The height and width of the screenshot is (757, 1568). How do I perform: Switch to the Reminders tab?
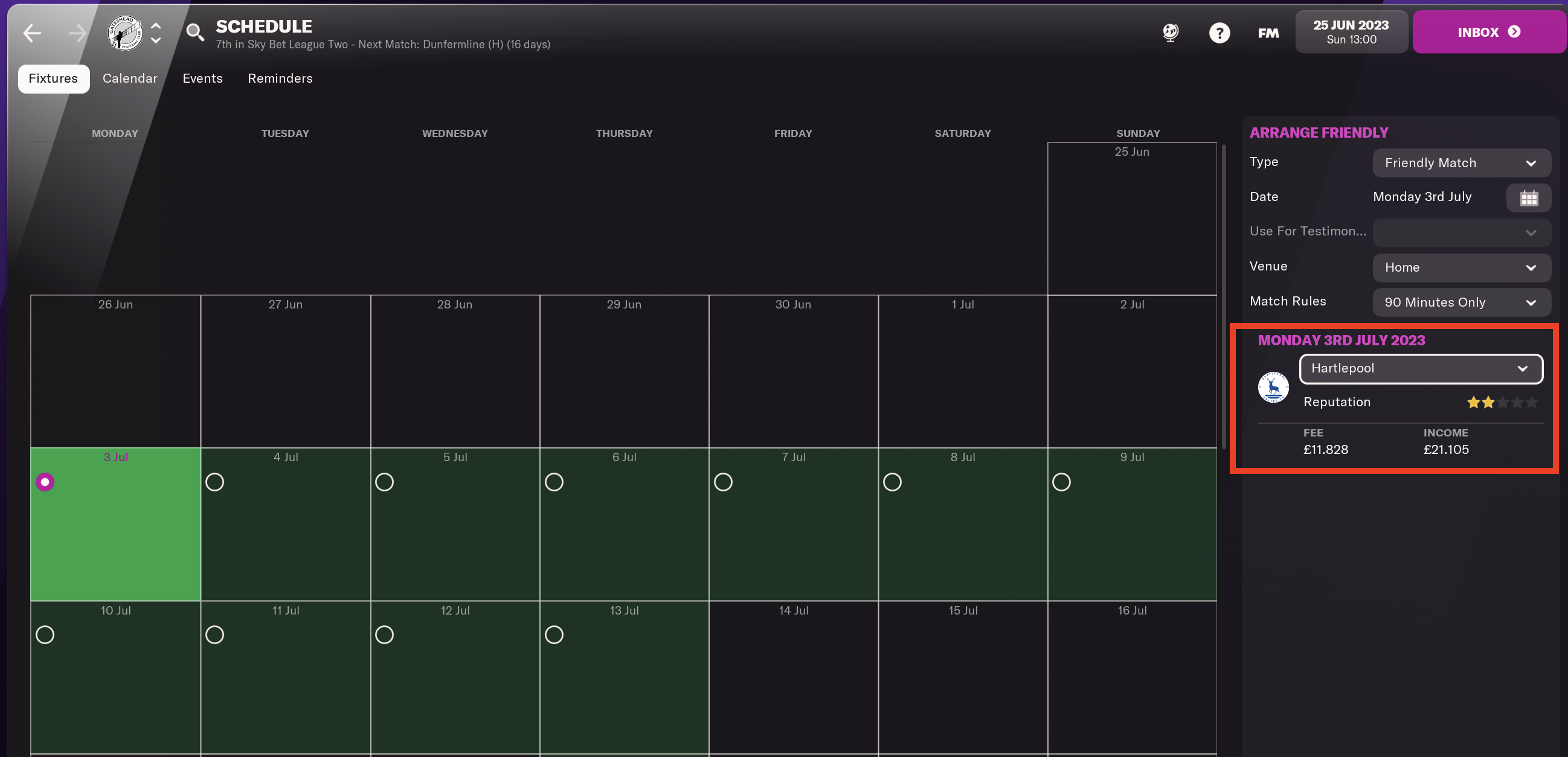[x=280, y=78]
